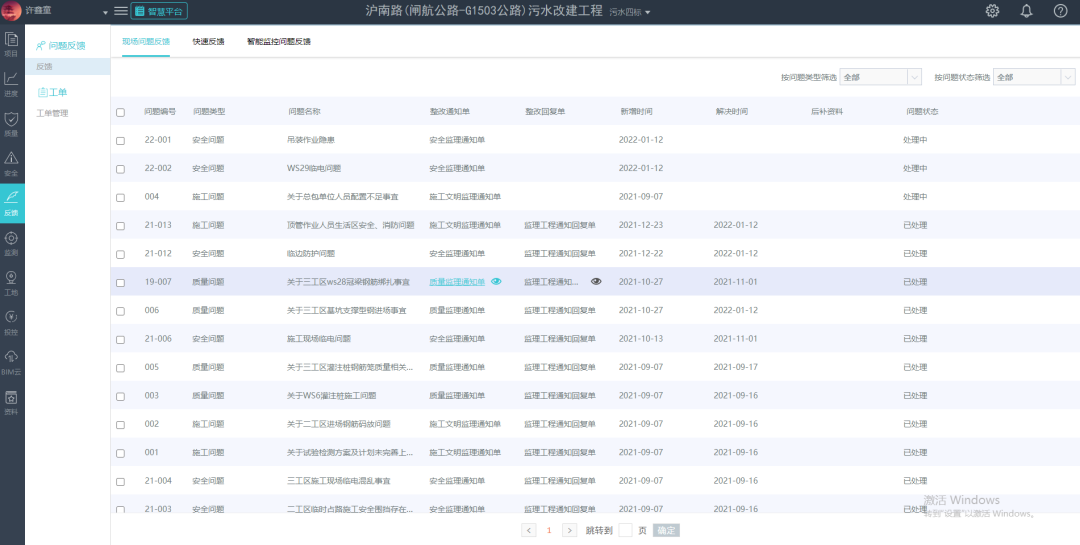This screenshot has width=1080, height=545.
Task: Click the 后补资料 column header
Action: coord(827,111)
